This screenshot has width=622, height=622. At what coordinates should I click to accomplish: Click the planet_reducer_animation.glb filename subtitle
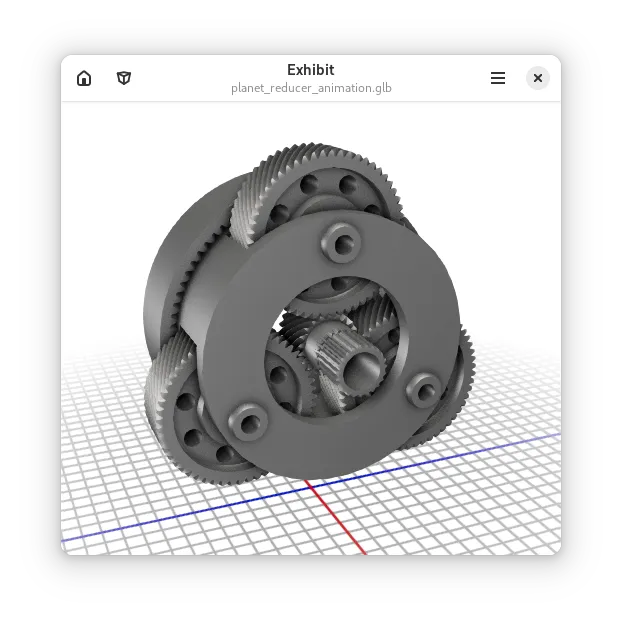click(x=311, y=88)
